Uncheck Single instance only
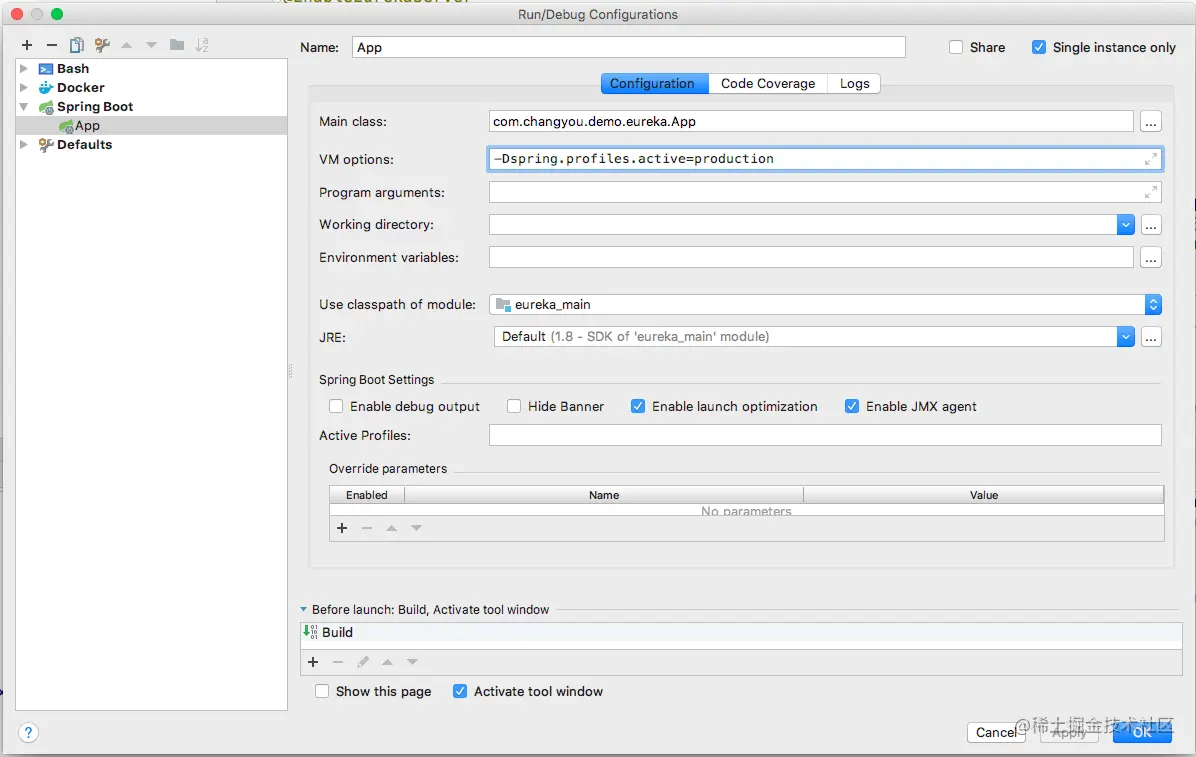Viewport: 1196px width, 757px height. 1039,47
